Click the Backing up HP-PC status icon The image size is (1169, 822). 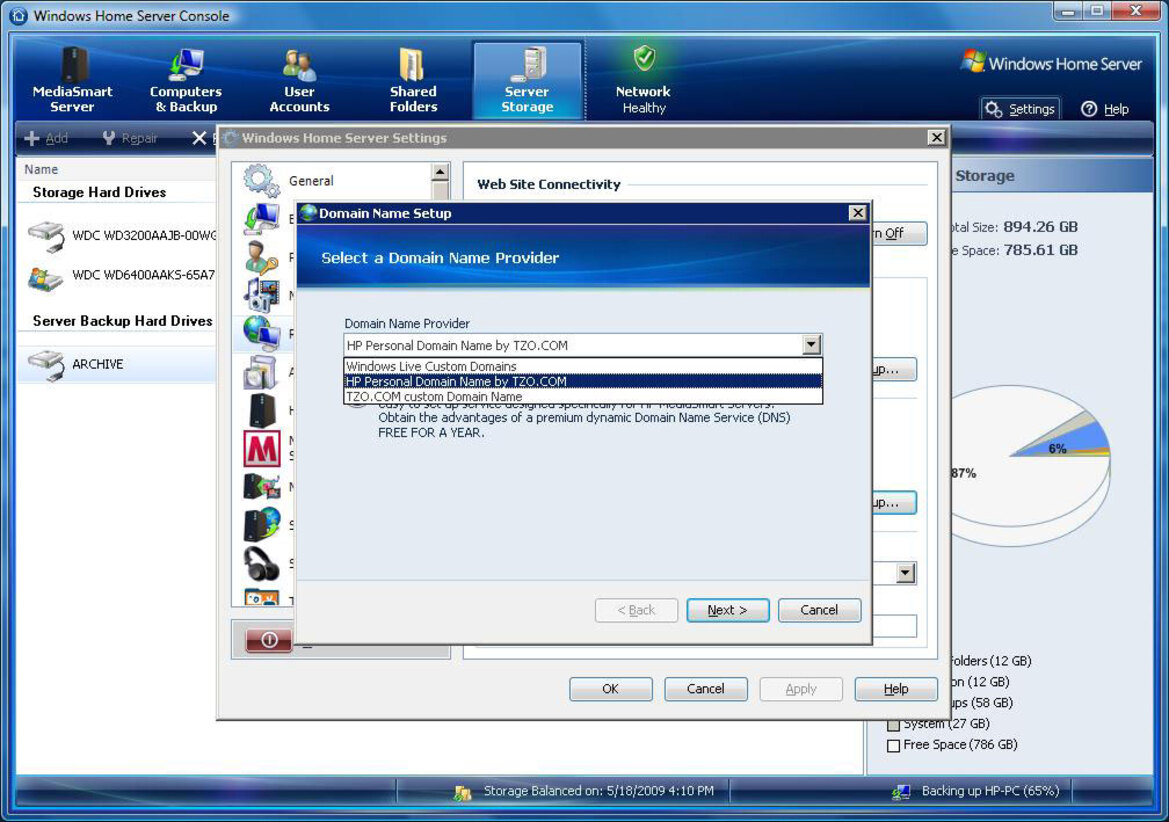[x=901, y=792]
